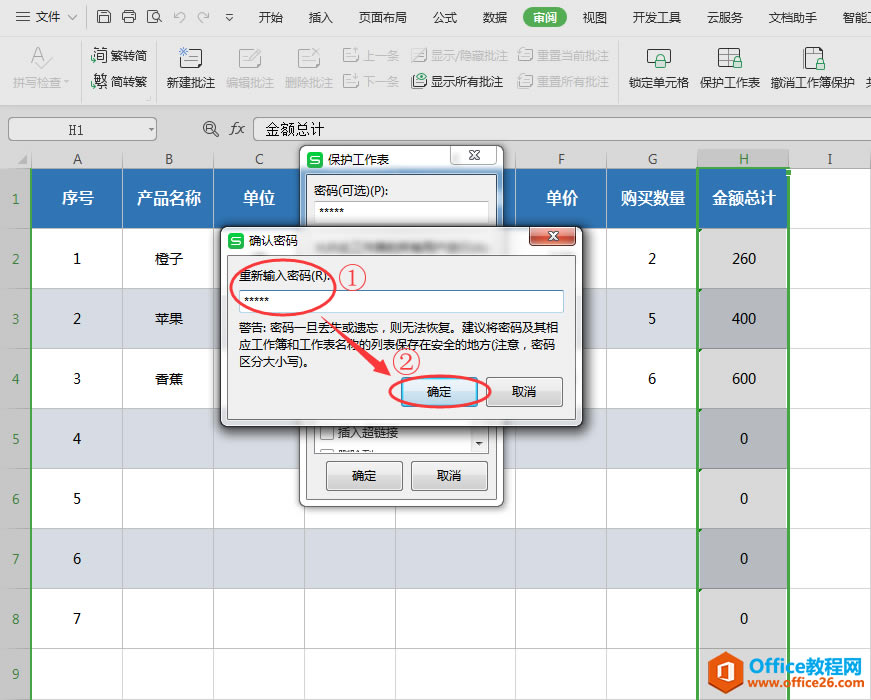Click the zoom magnifier beside the name box
The height and width of the screenshot is (700, 871).
click(210, 129)
